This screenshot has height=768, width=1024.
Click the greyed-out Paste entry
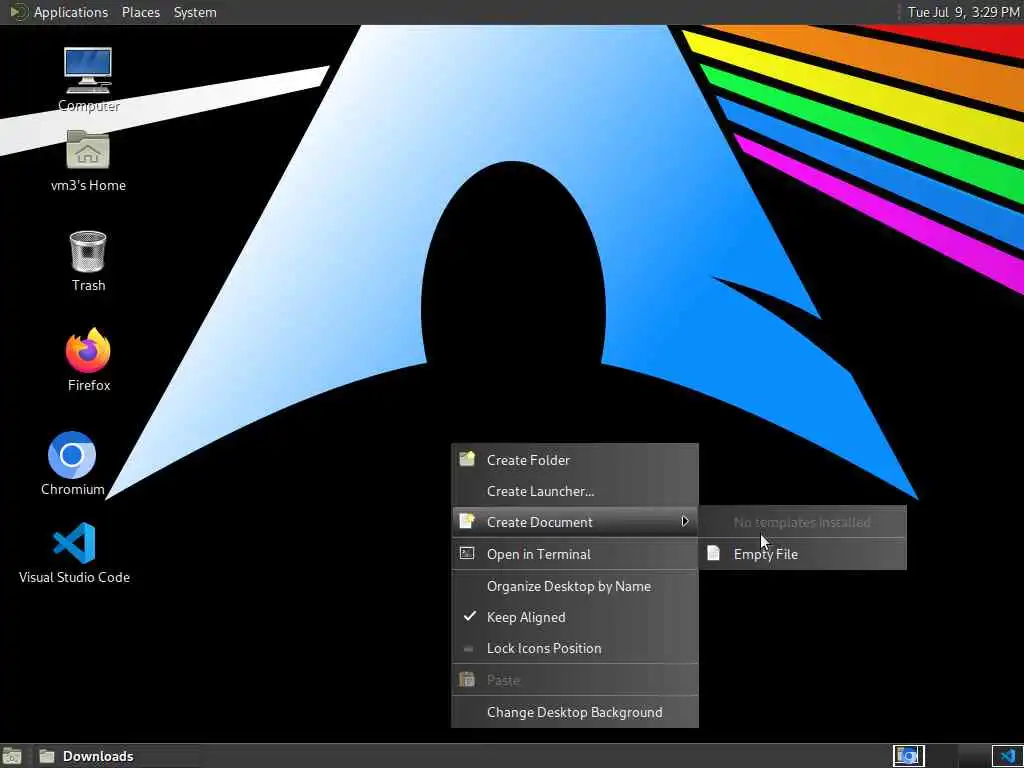point(575,680)
